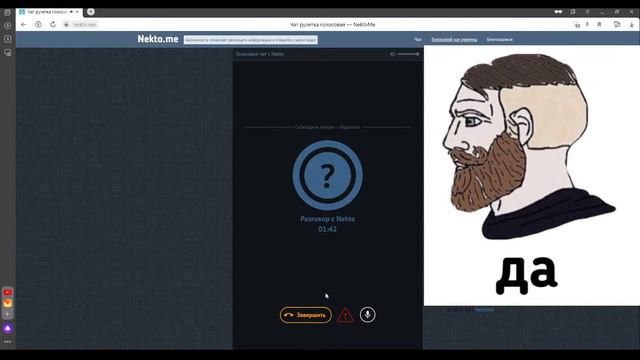
Task: Open downloads with the arrow icon in the toolbar
Action: pyautogui.click(x=631, y=24)
